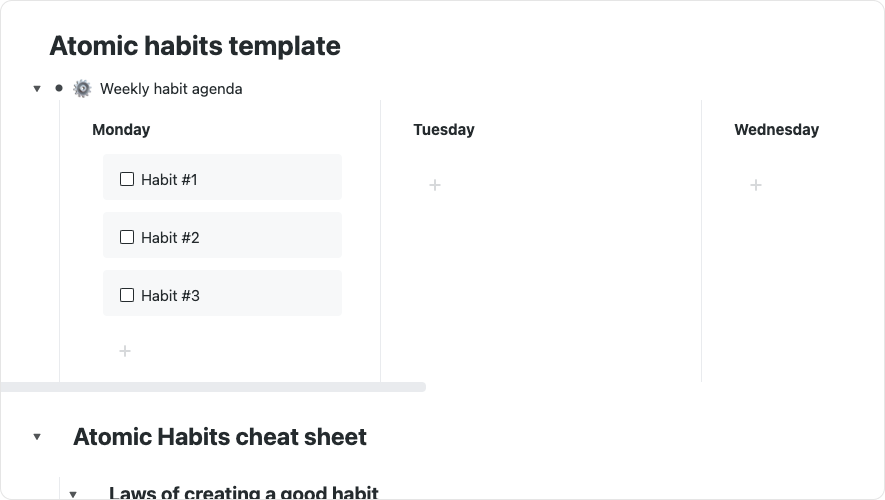Collapse the Atomic Habits cheat sheet heading
Screen dimensions: 885x500
click(37, 437)
